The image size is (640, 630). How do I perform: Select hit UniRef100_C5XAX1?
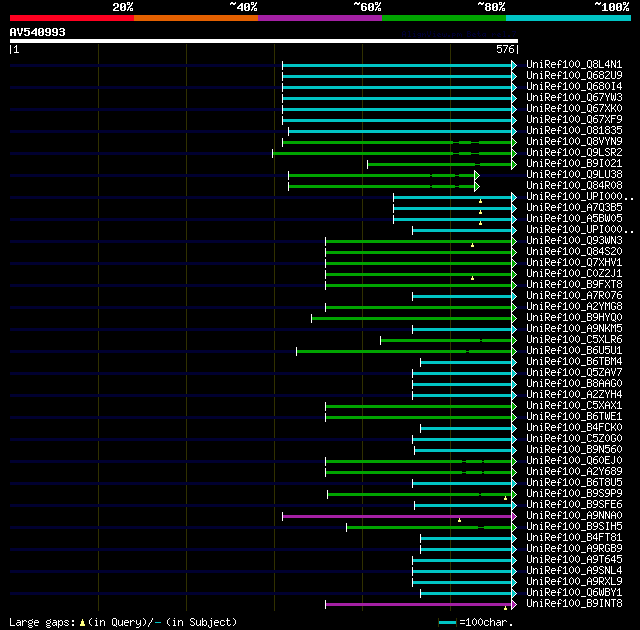point(574,406)
